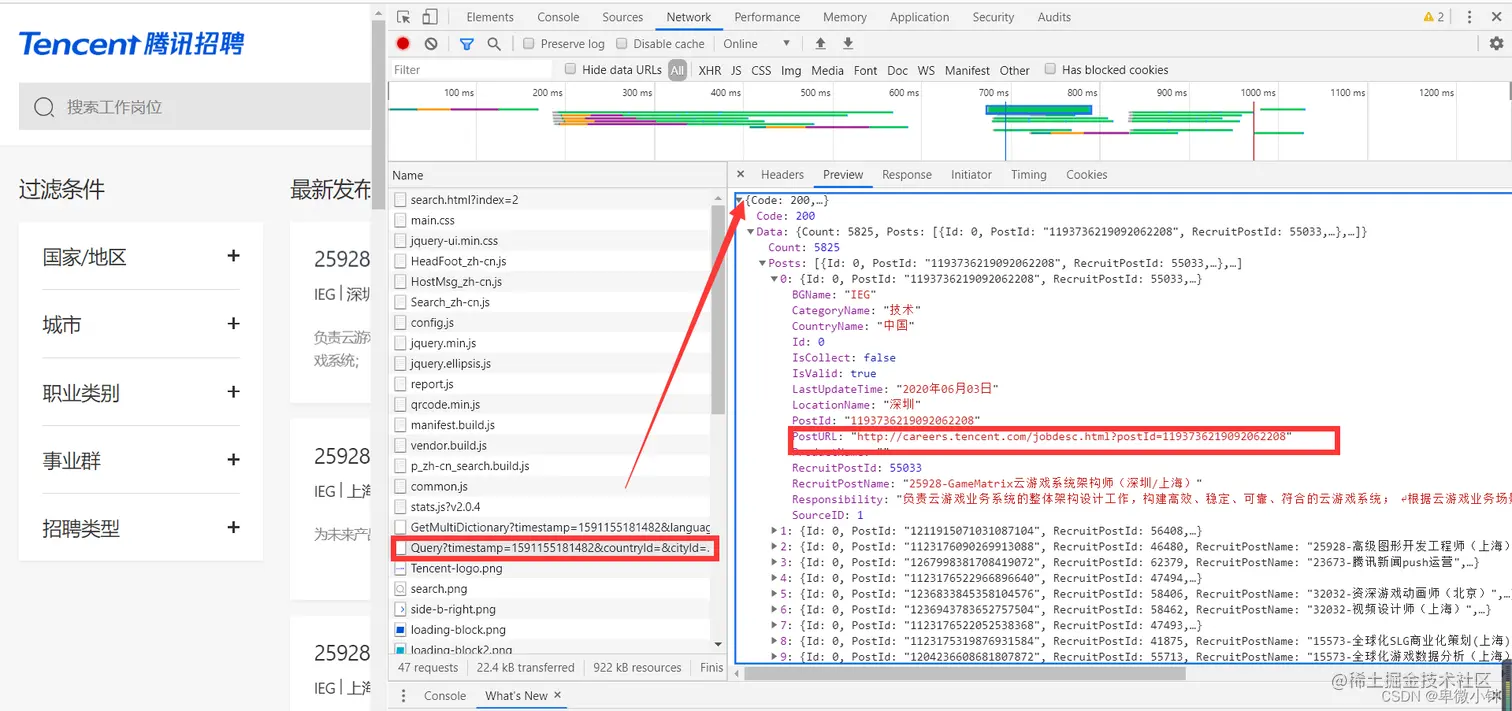The image size is (1512, 711).
Task: Click the import HAR upload arrow
Action: 820,44
